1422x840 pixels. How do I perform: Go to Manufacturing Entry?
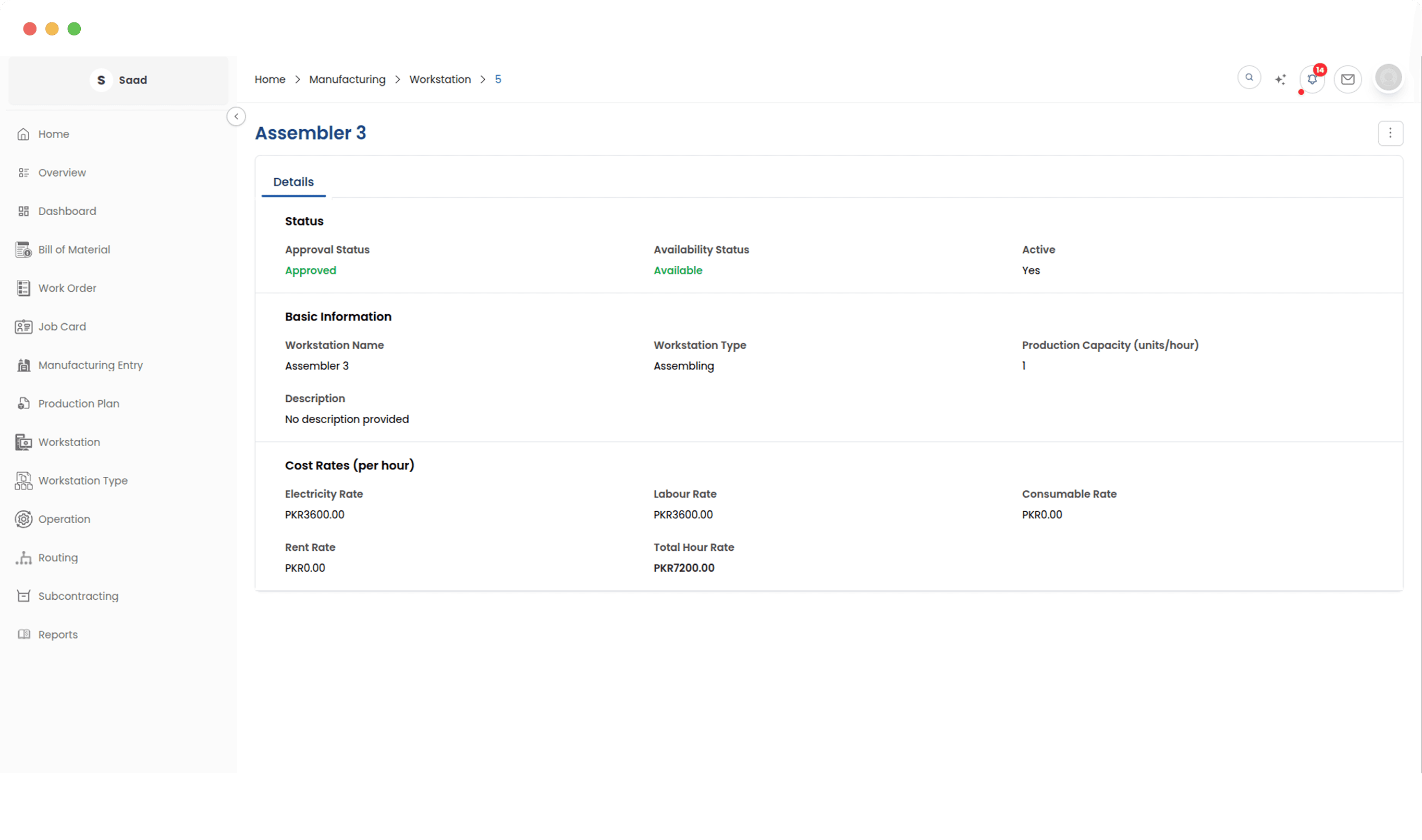click(91, 365)
